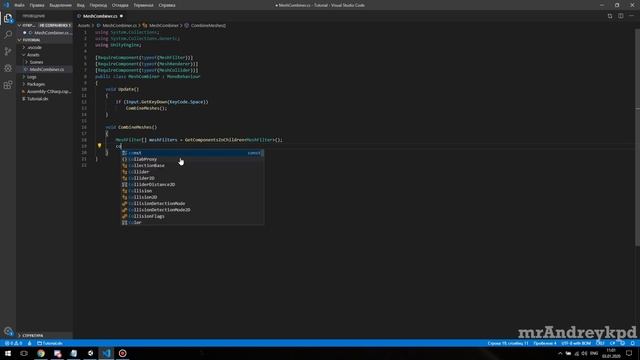This screenshot has height=360, width=640.
Task: Click the Visual Studio Code taskbar icon
Action: (107, 353)
